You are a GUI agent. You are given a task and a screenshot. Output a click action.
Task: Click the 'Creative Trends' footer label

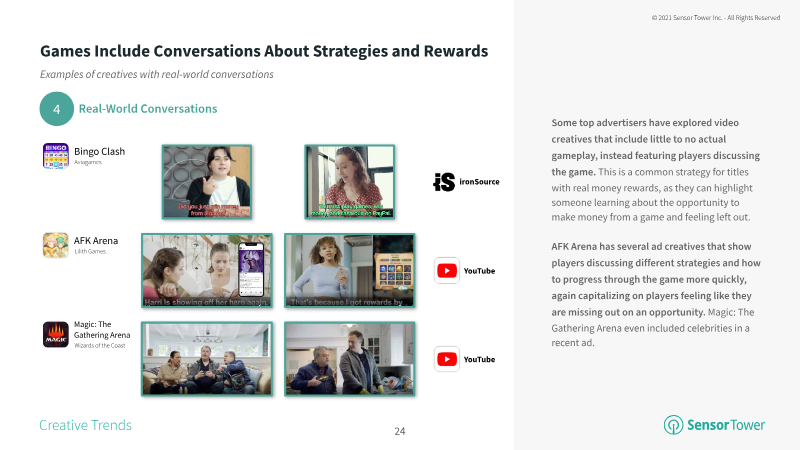pyautogui.click(x=86, y=425)
